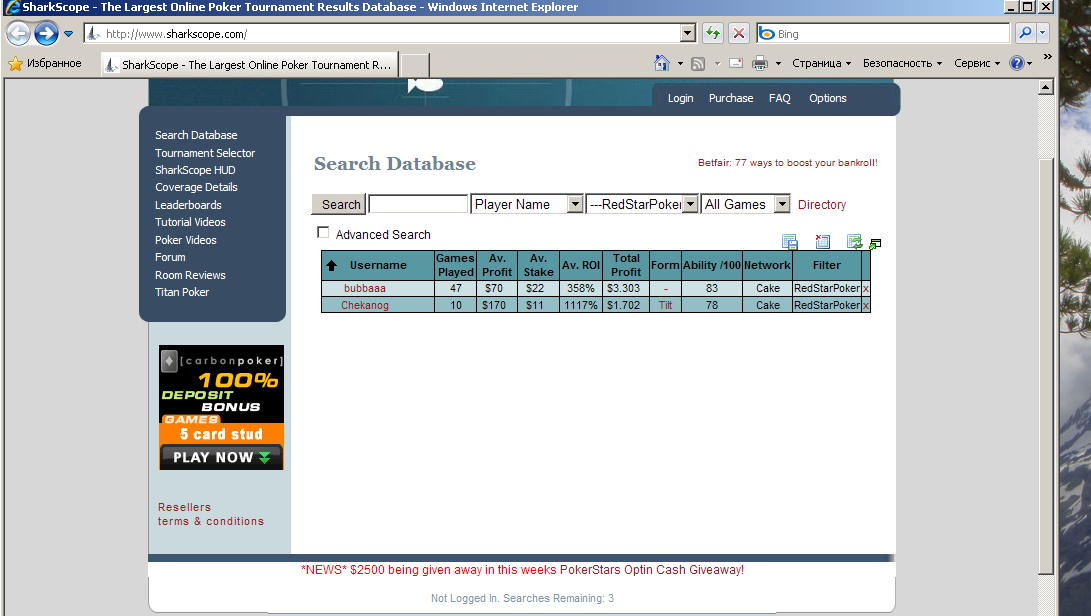
Task: Click the Read Mail envelope icon
Action: click(x=736, y=63)
